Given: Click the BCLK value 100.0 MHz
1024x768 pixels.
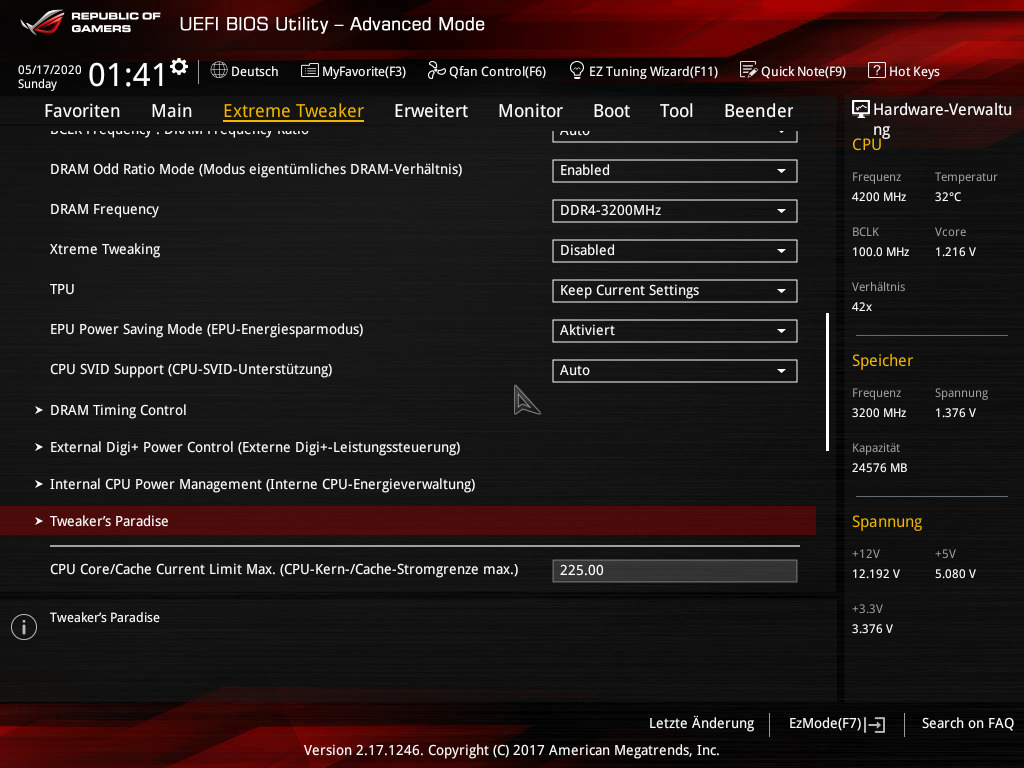Looking at the screenshot, I should coord(880,251).
